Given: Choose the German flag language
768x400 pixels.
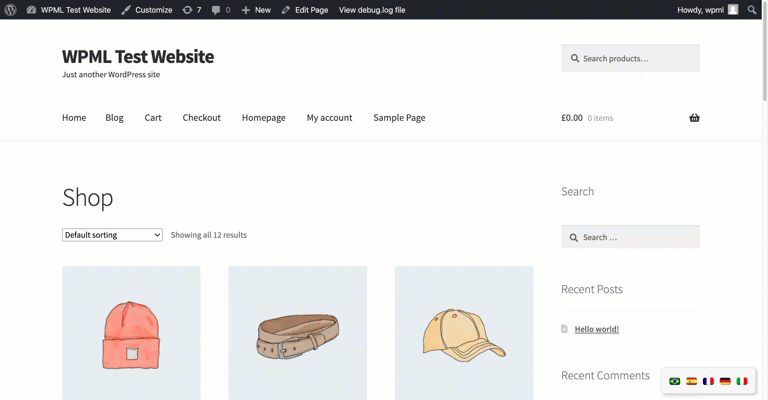Looking at the screenshot, I should point(725,381).
